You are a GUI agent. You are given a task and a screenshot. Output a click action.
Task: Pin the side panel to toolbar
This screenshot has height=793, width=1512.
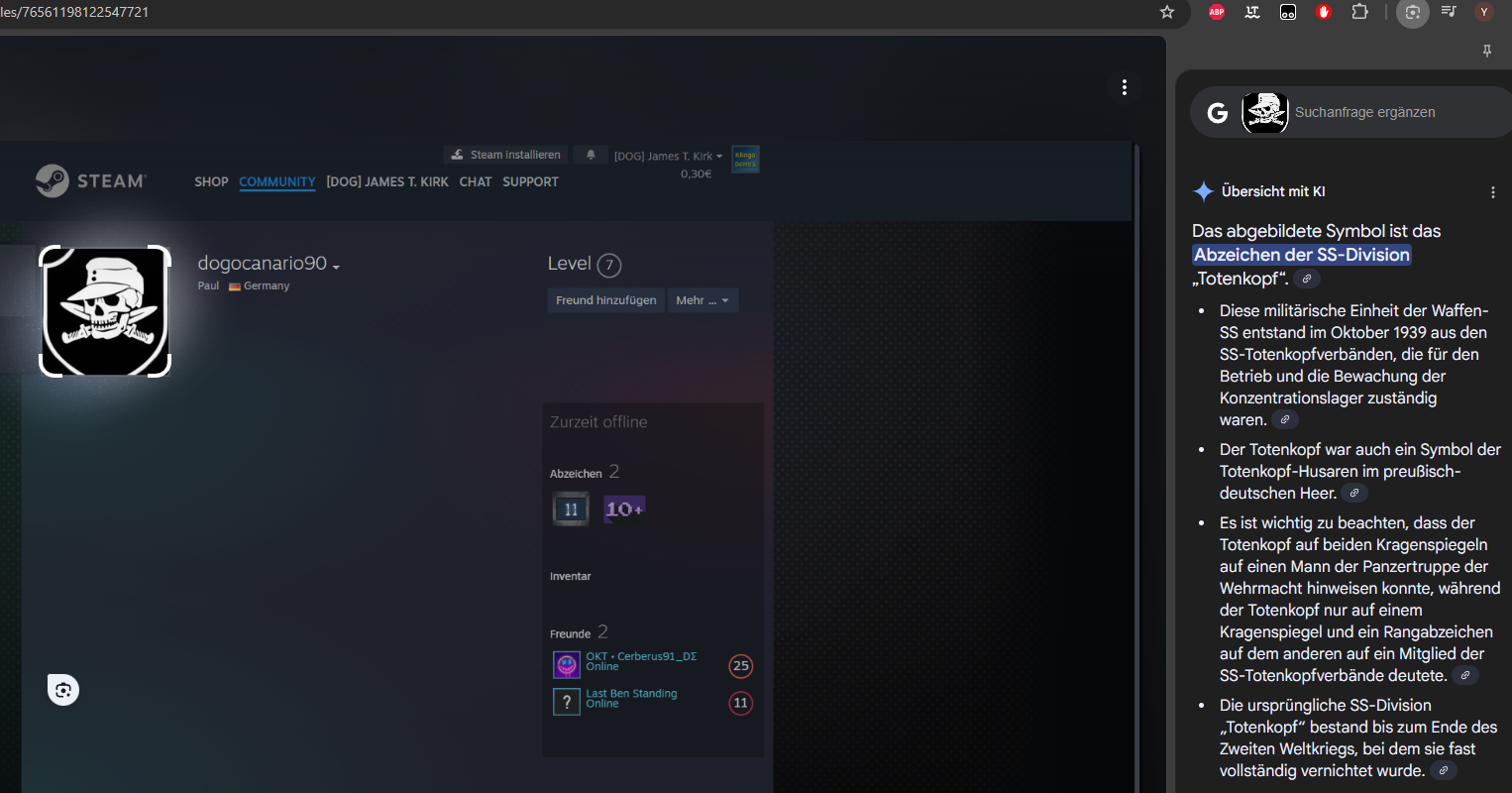pos(1486,51)
